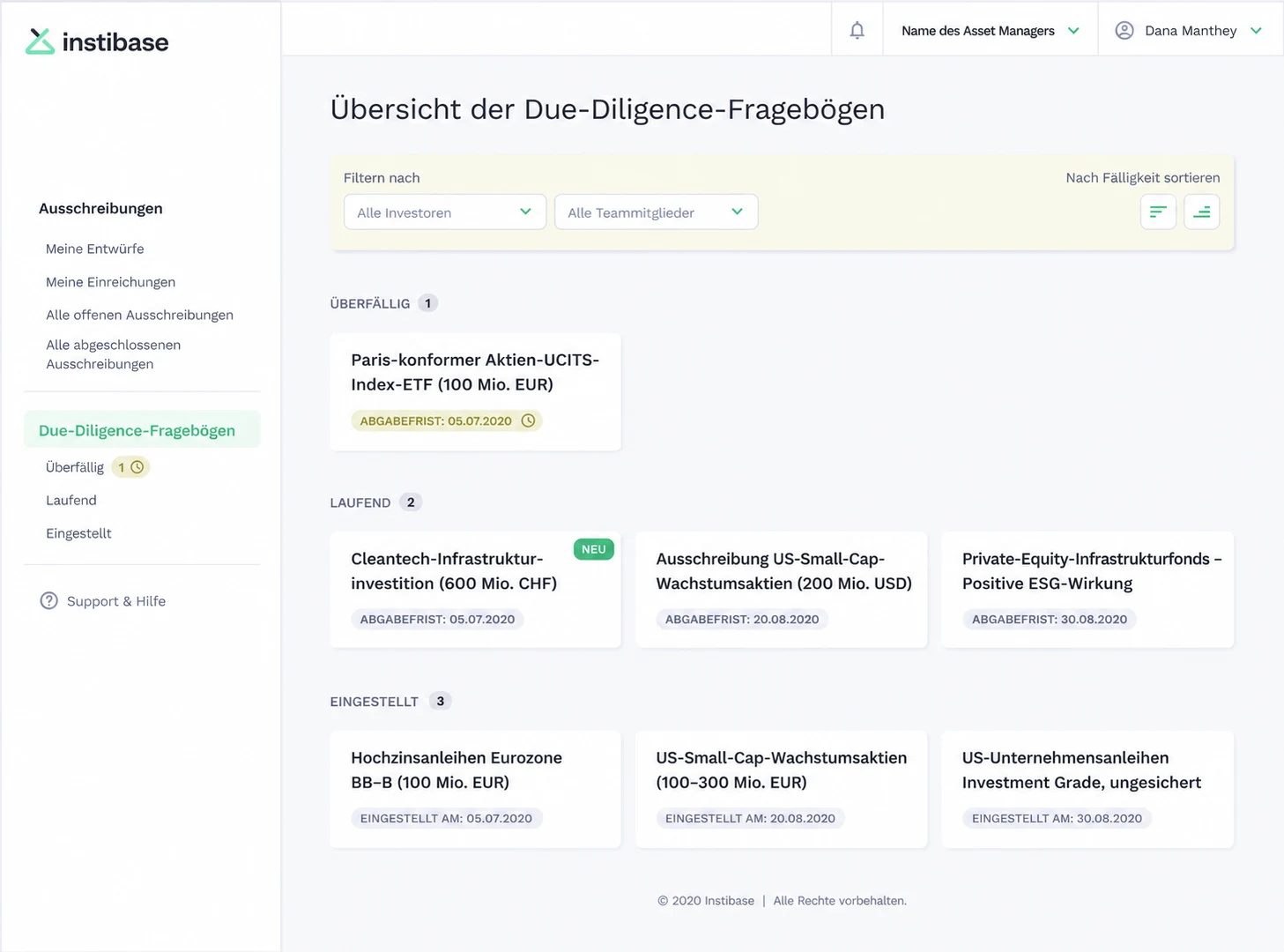1284x952 pixels.
Task: Select Due-Diligence-Fragebögen in sidebar
Action: pos(142,430)
